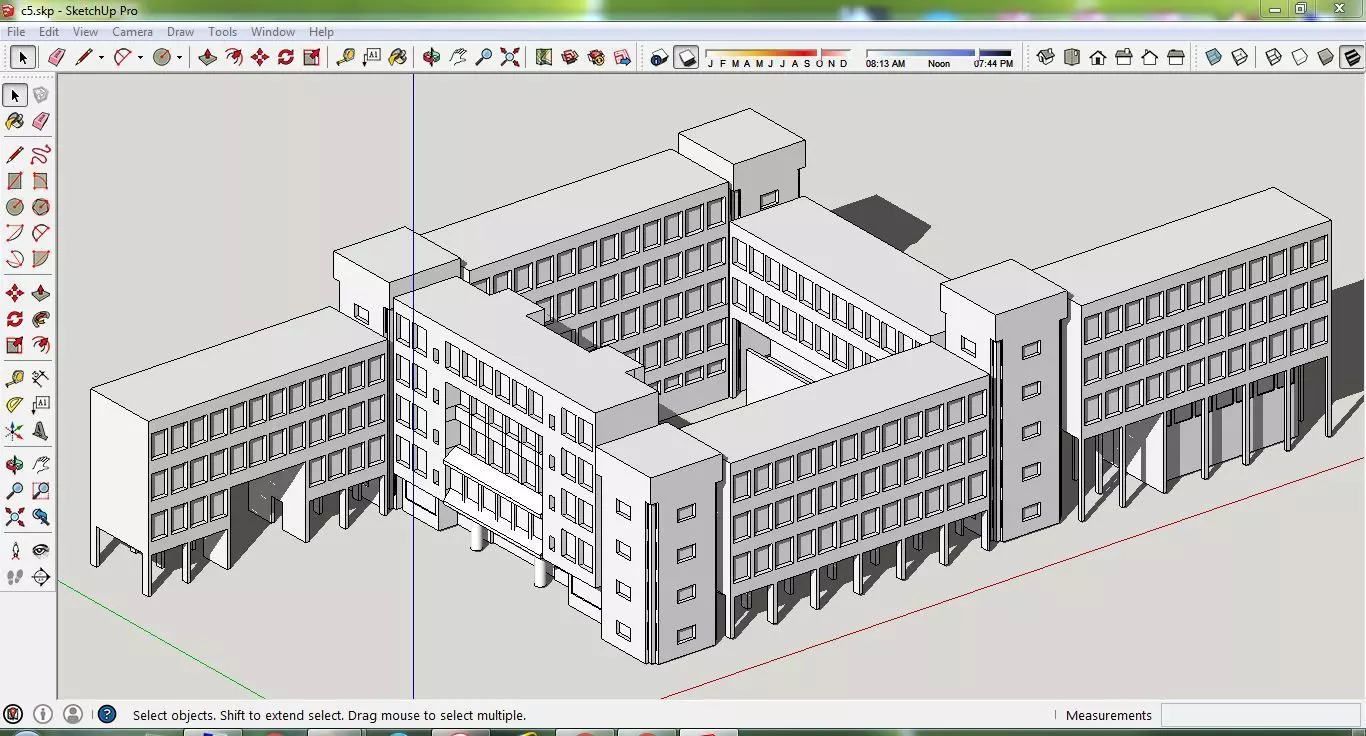Select Tape Measure tool in the top toolbar

[x=346, y=57]
